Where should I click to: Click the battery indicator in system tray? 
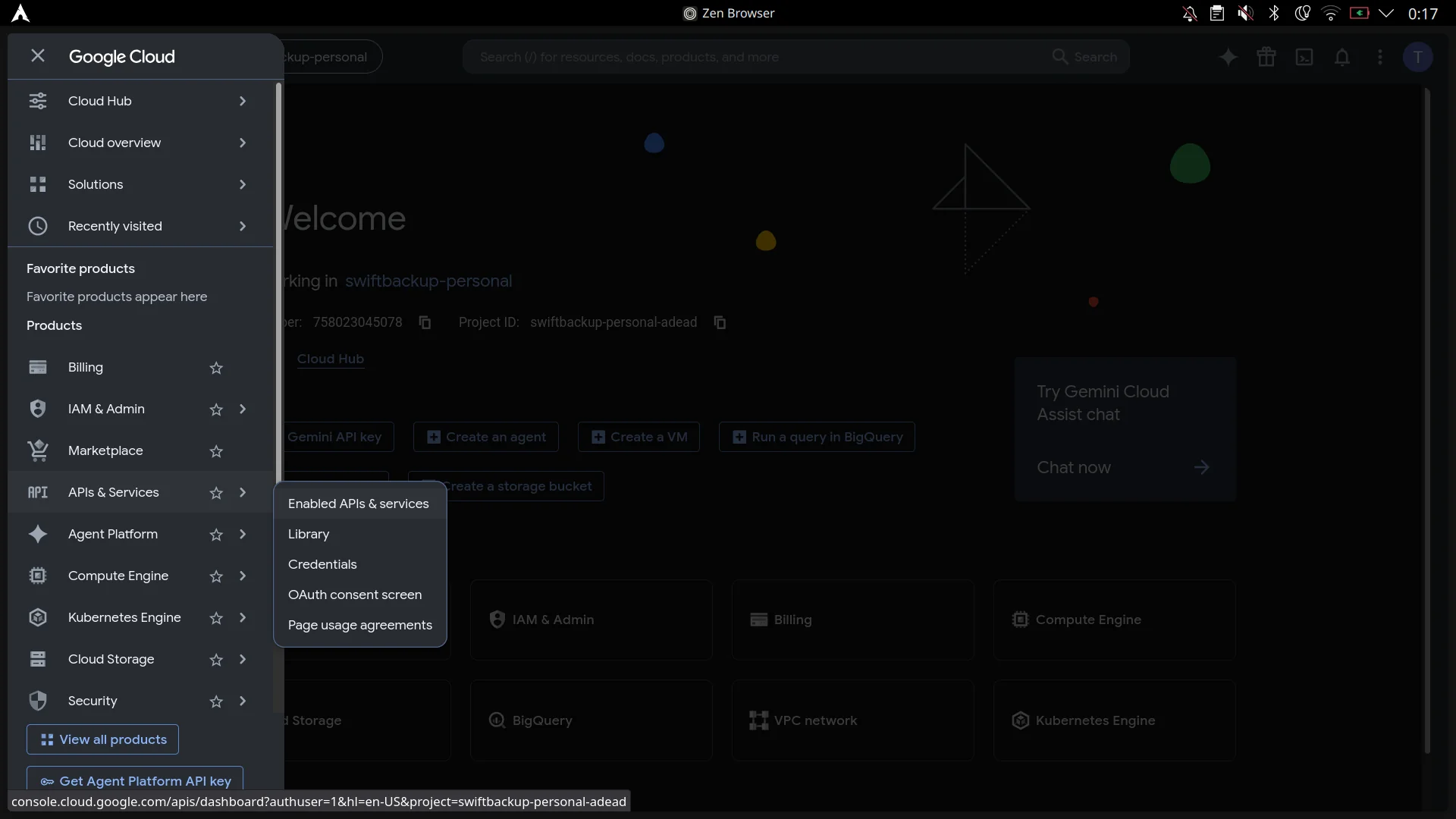tap(1359, 13)
